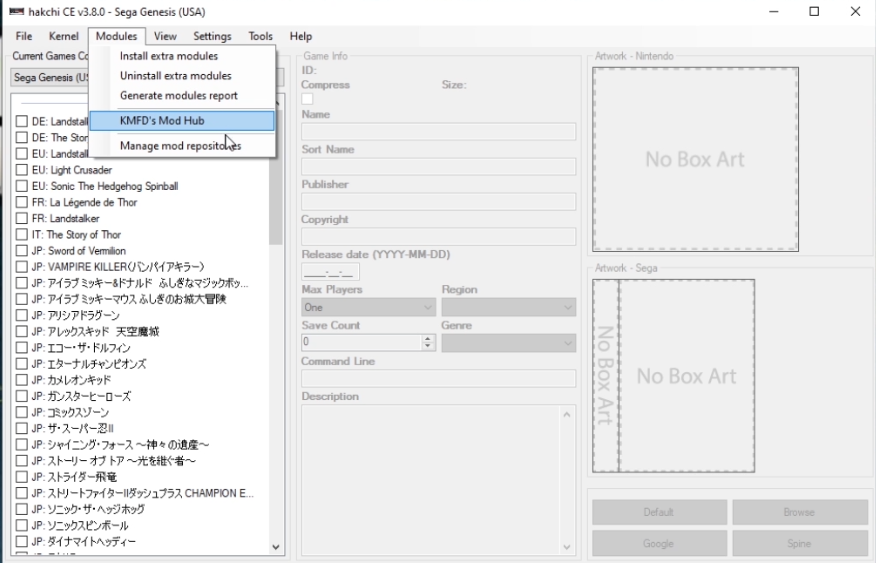The image size is (876, 563).
Task: Click the hakchi app icon in title bar
Action: coord(16,11)
